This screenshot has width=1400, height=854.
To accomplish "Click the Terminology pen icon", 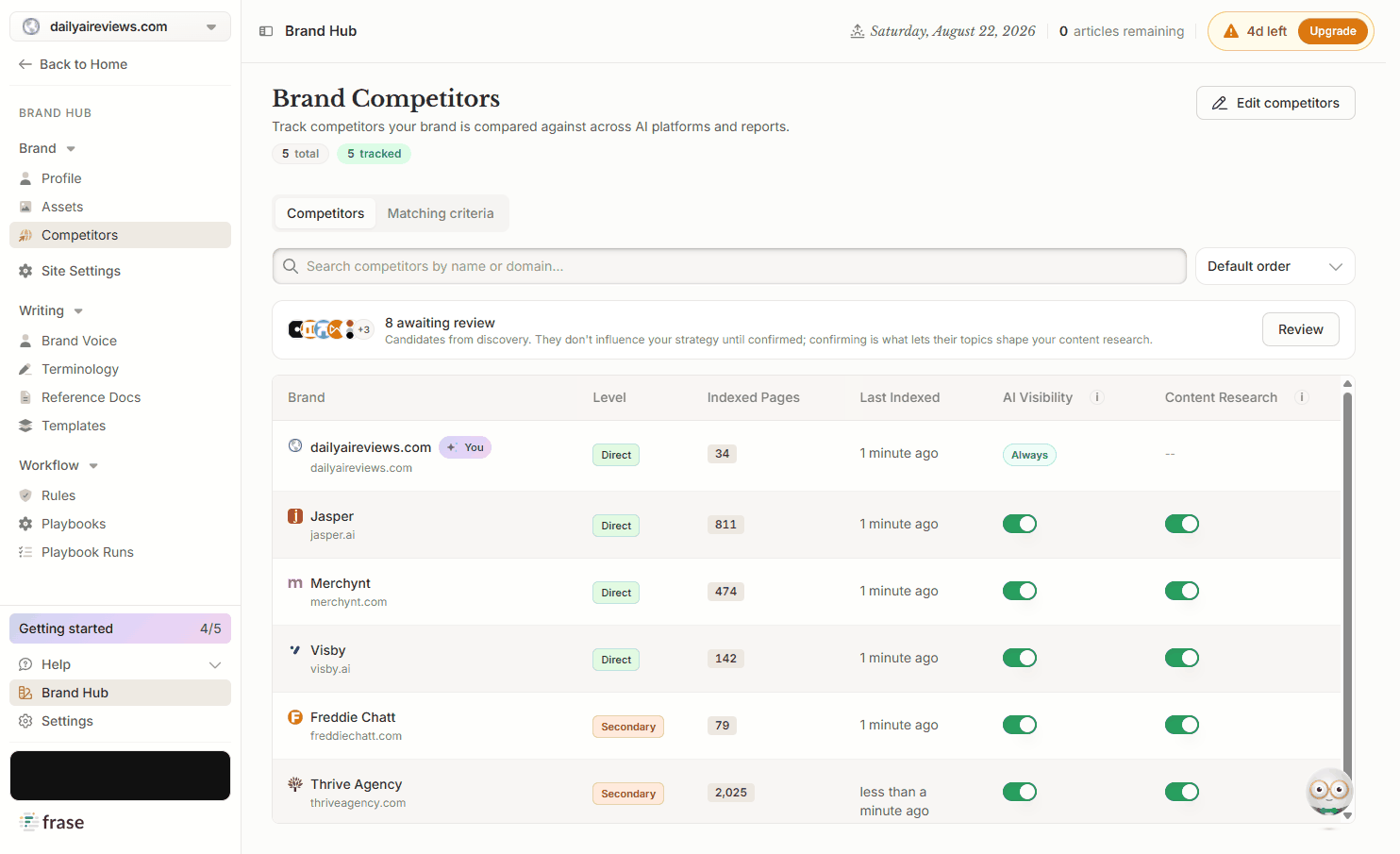I will tap(25, 369).
